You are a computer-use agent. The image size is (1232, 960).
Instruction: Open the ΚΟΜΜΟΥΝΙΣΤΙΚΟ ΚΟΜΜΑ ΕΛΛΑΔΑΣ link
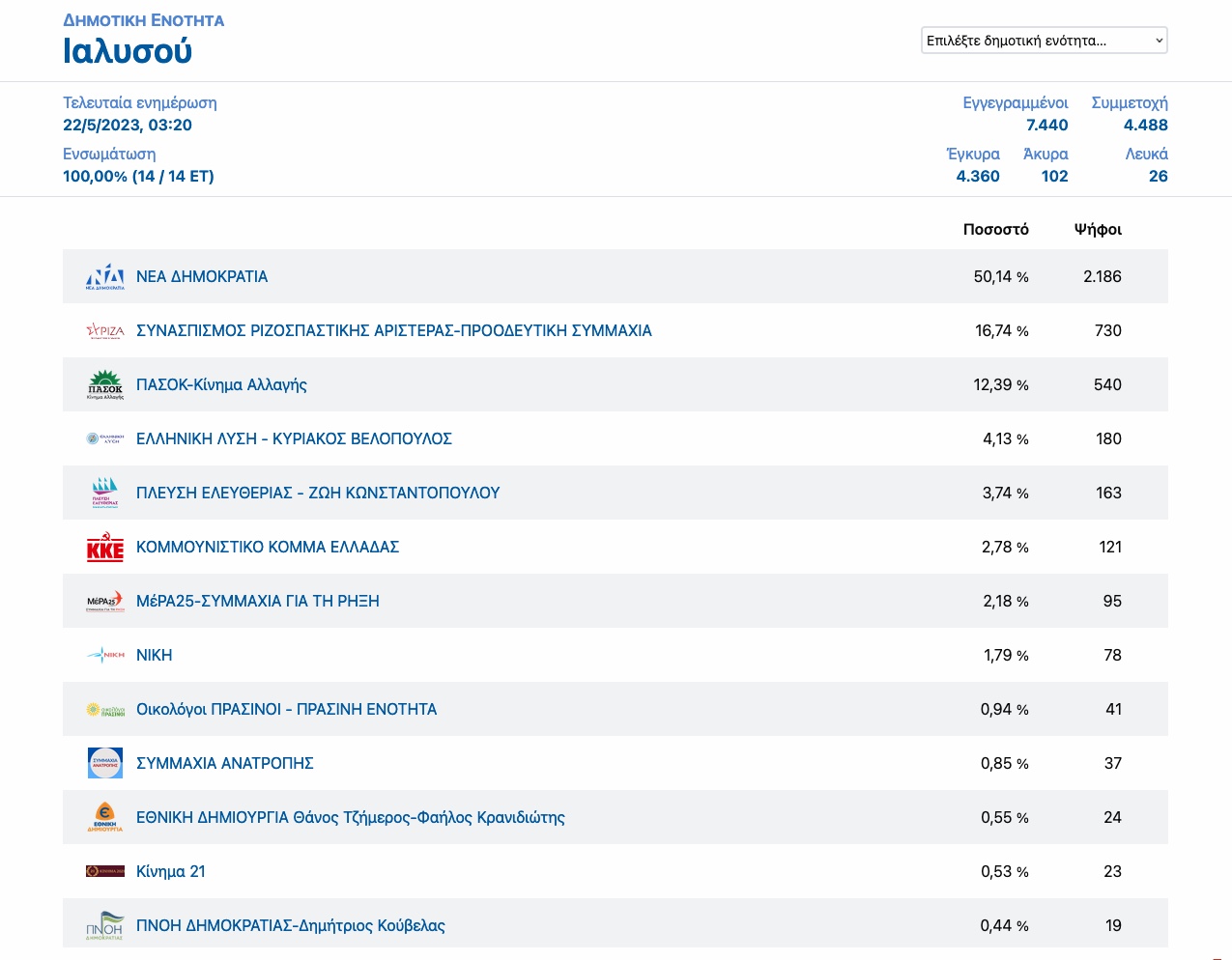(x=268, y=547)
